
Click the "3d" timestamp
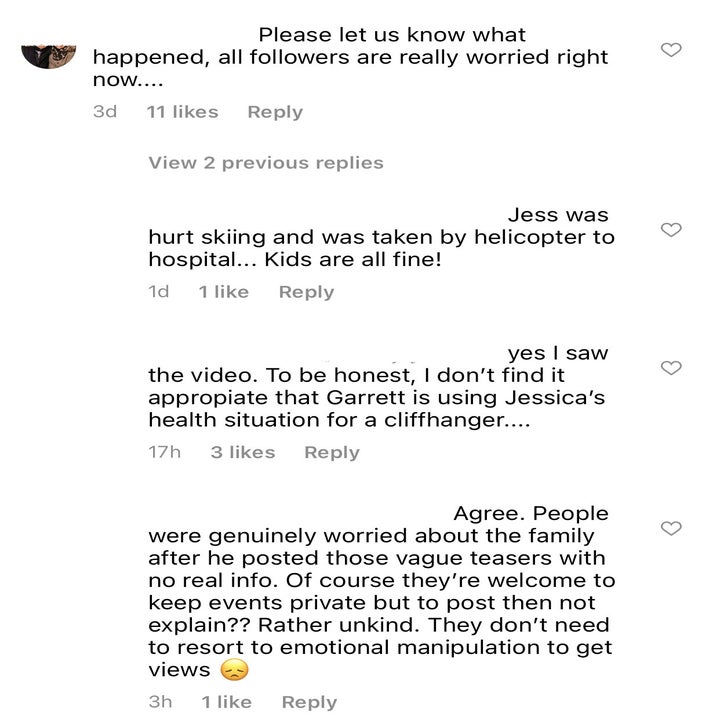point(105,112)
